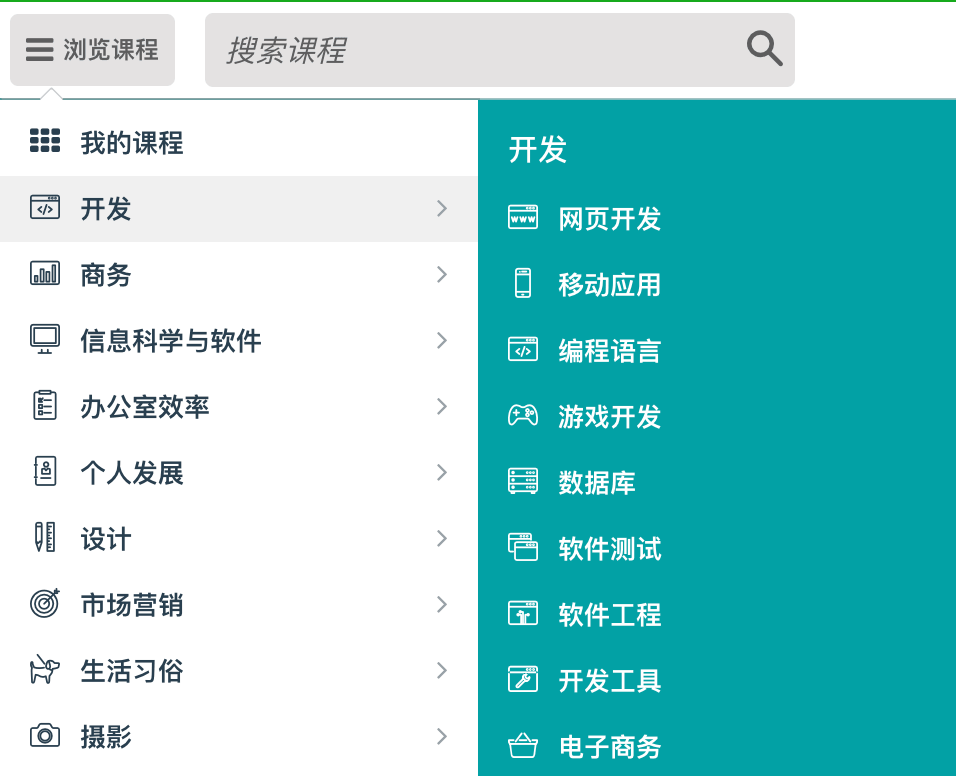Select the 个人发展 menu item
This screenshot has width=956, height=776.
pos(132,473)
